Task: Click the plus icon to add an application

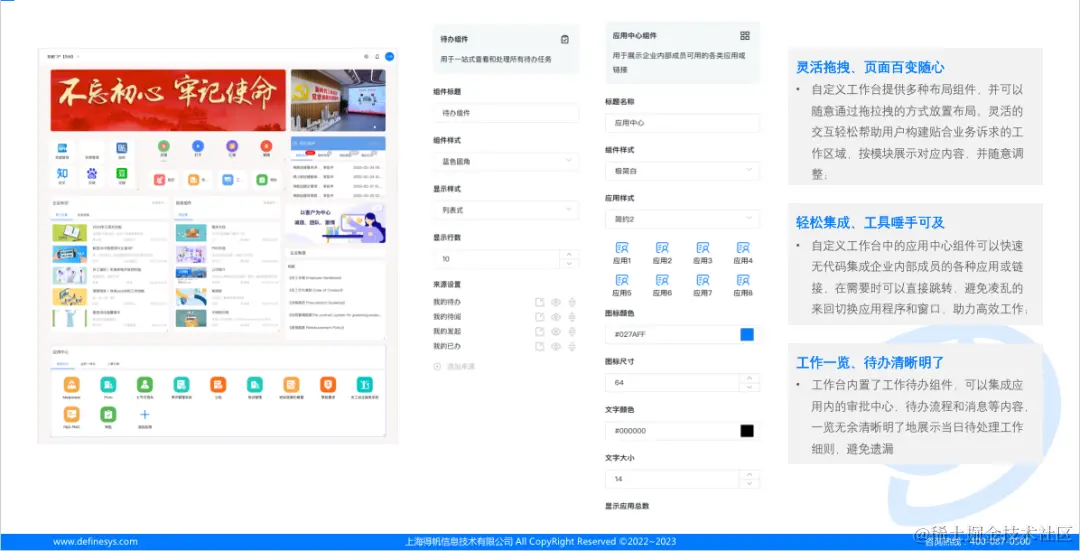Action: 145,414
